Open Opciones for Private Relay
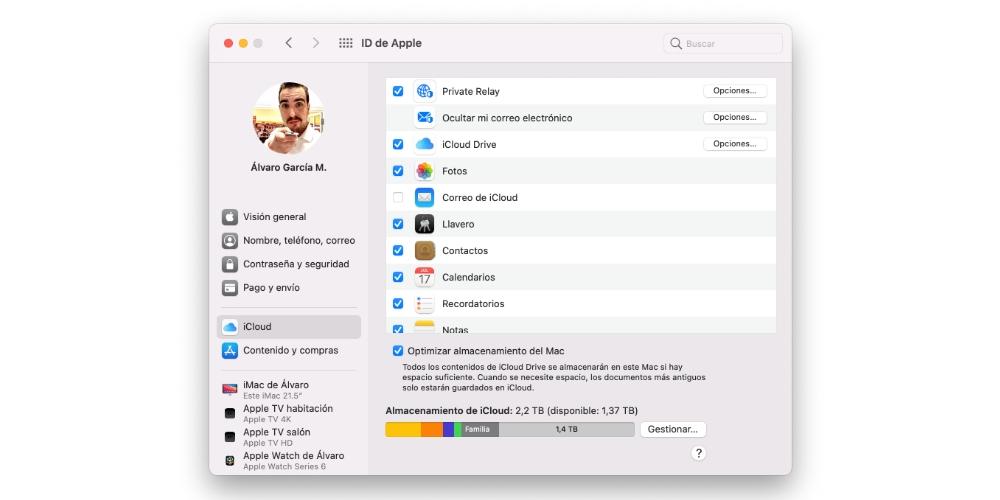 click(735, 91)
